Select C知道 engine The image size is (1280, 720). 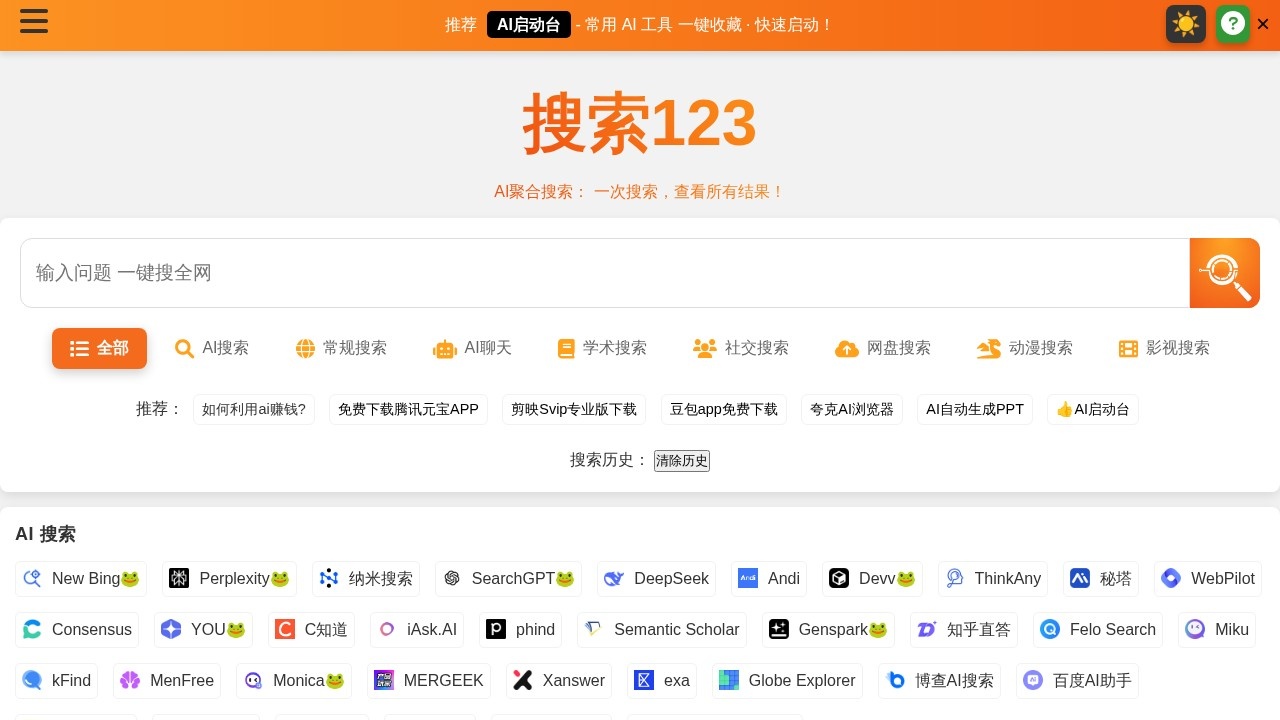tap(311, 629)
